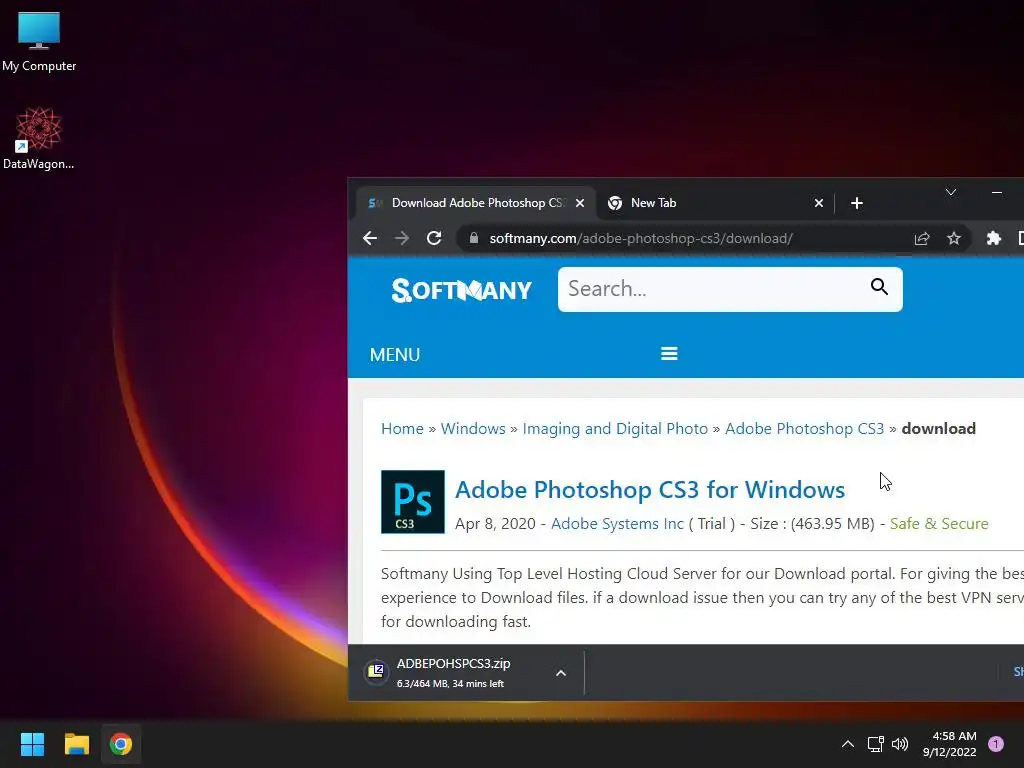Open Adobe Photoshop CS3 breadcrumb link
The image size is (1024, 768).
[805, 428]
